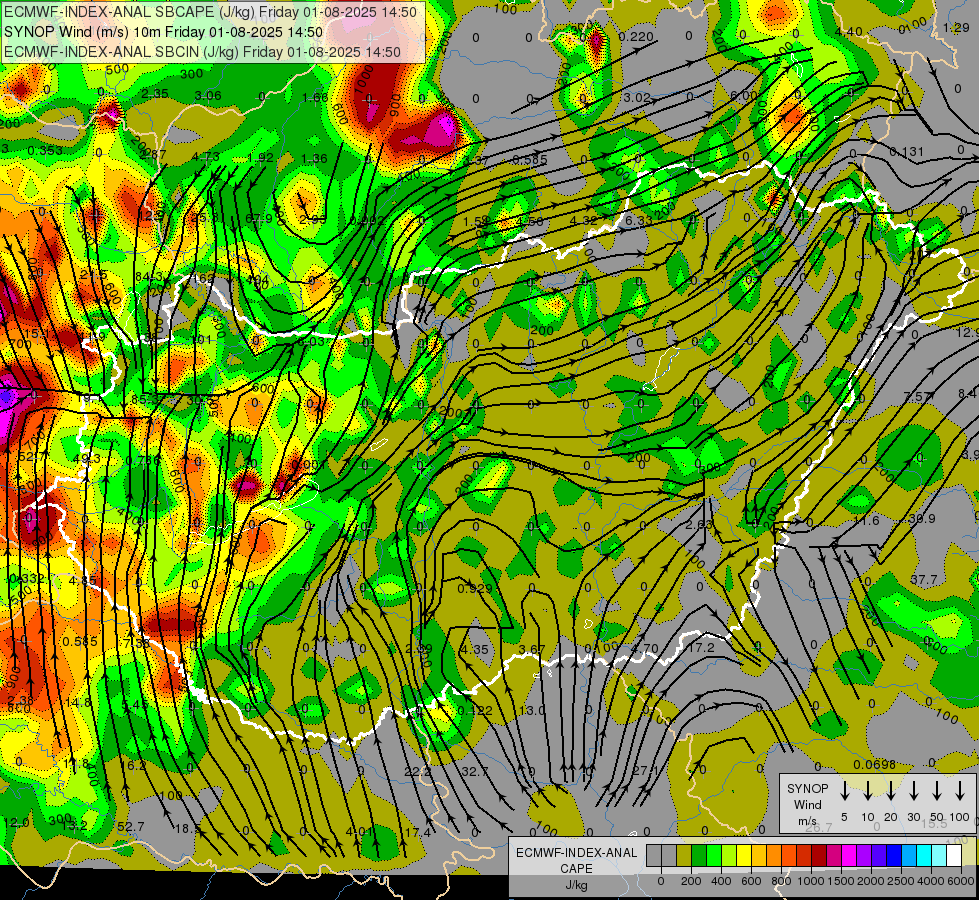
Task: Click the 17.4 value on the map
Action: pyautogui.click(x=418, y=833)
